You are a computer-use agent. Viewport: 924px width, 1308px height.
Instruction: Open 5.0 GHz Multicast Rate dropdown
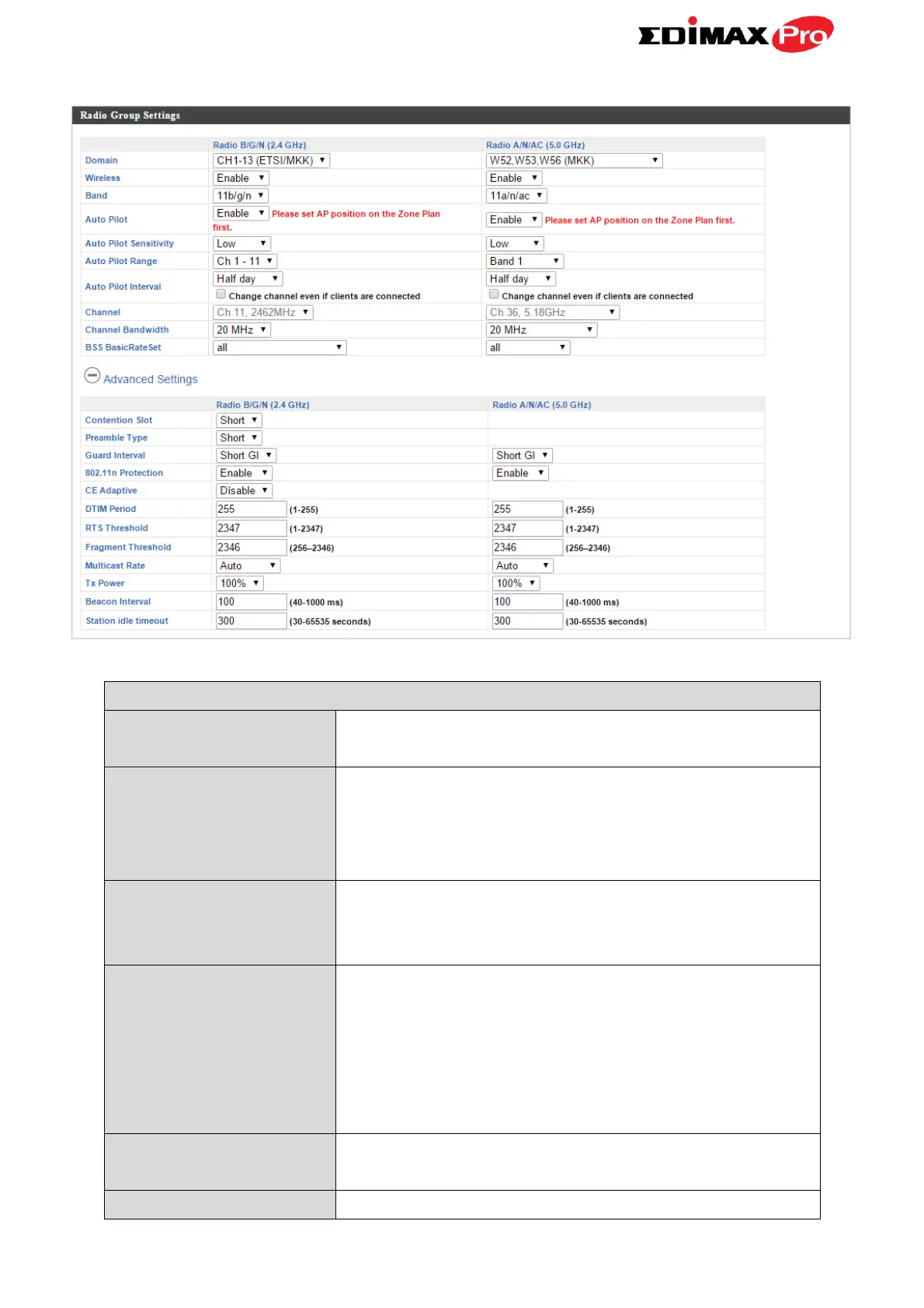click(523, 566)
